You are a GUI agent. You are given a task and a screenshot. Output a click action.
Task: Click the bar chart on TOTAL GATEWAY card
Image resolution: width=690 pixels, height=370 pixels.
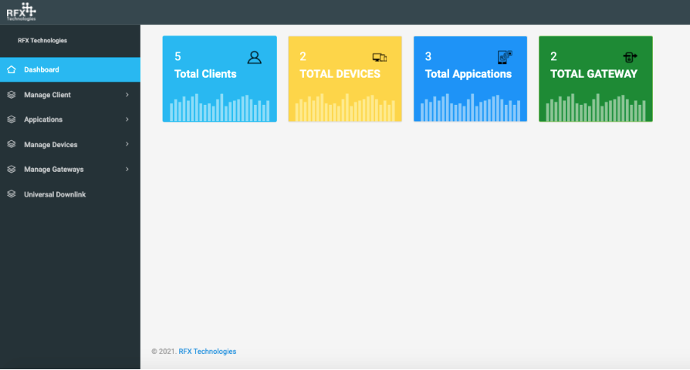[596, 107]
